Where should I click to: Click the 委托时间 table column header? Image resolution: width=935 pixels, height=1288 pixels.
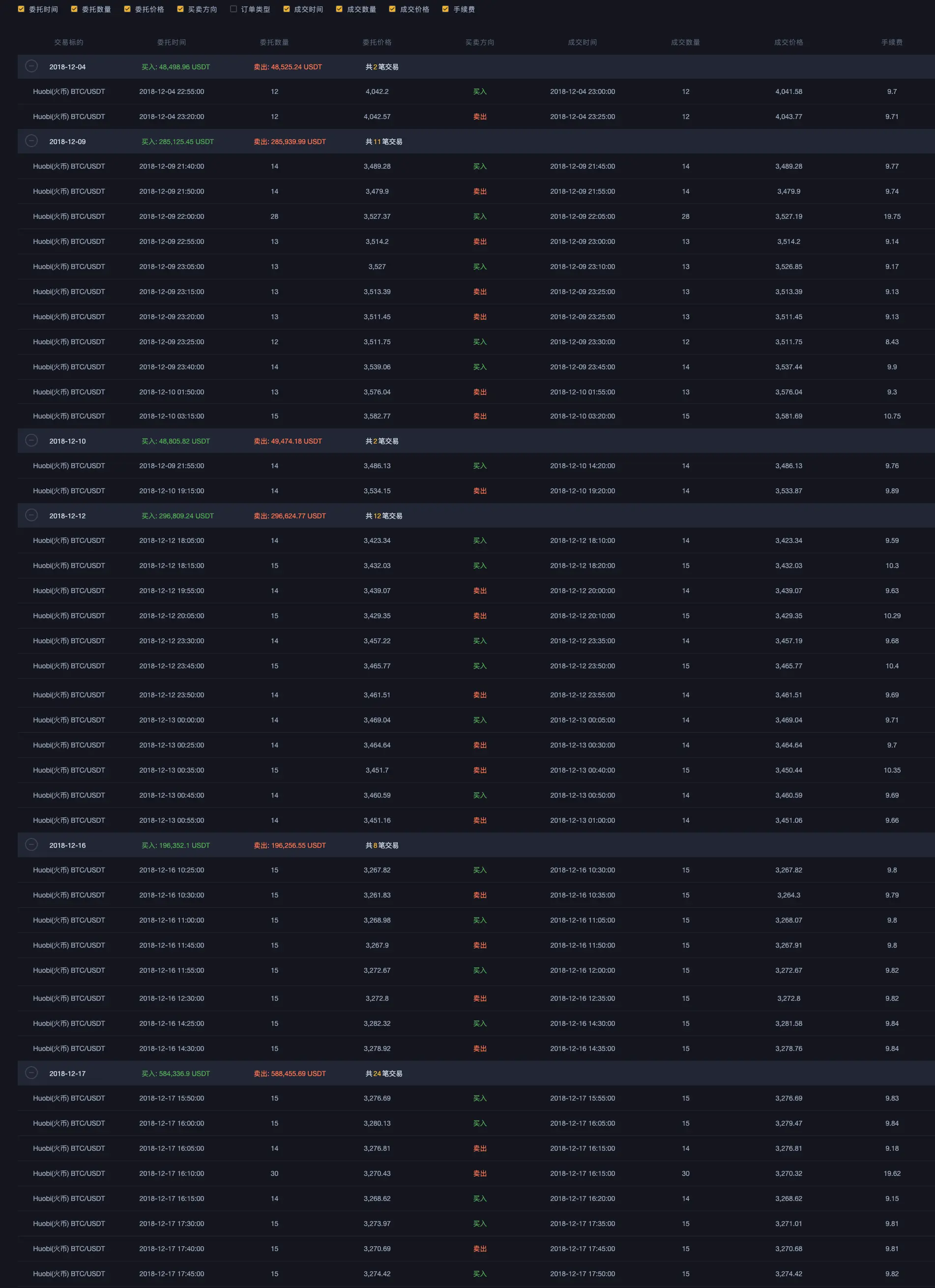pos(172,43)
